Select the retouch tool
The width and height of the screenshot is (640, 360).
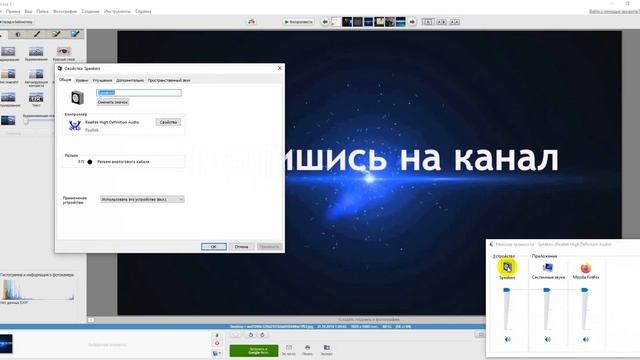pos(8,98)
